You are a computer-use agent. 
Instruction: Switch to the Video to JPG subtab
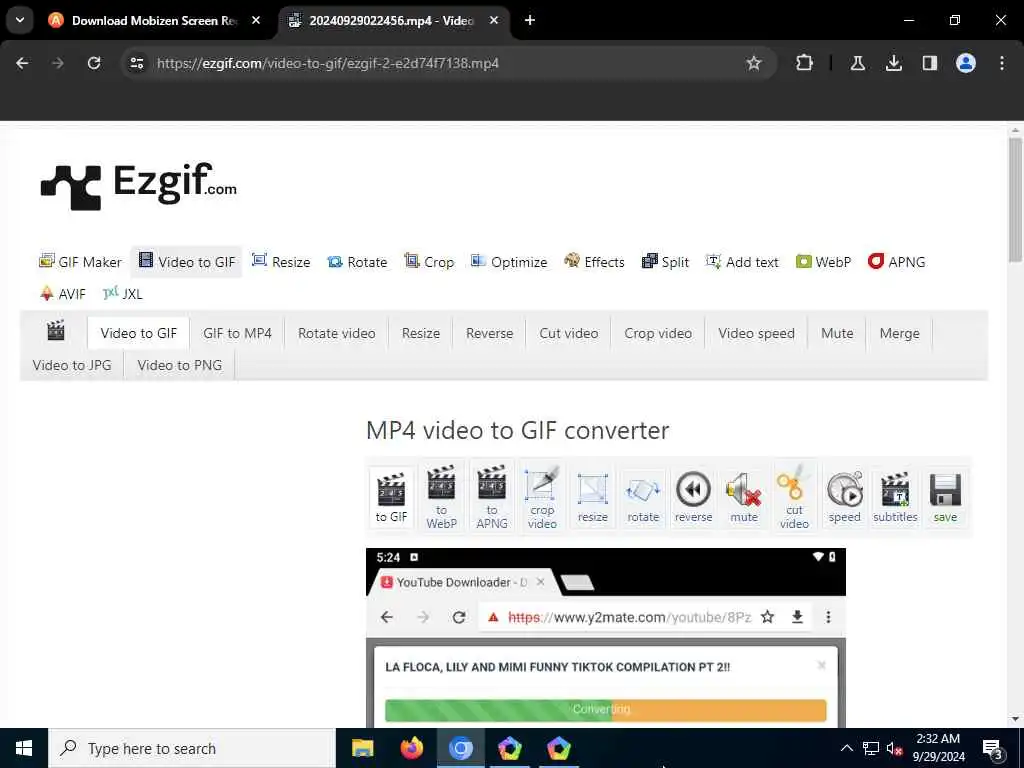click(72, 365)
